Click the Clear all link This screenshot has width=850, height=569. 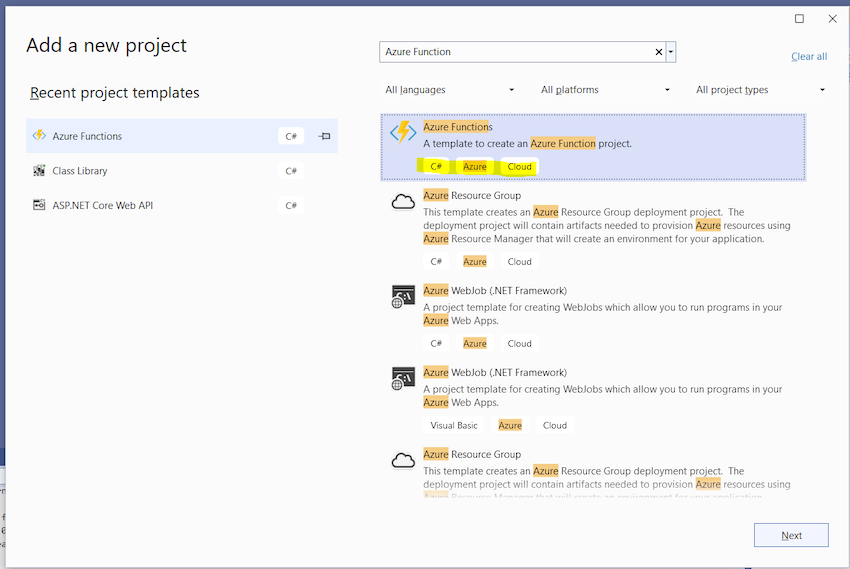(x=809, y=56)
